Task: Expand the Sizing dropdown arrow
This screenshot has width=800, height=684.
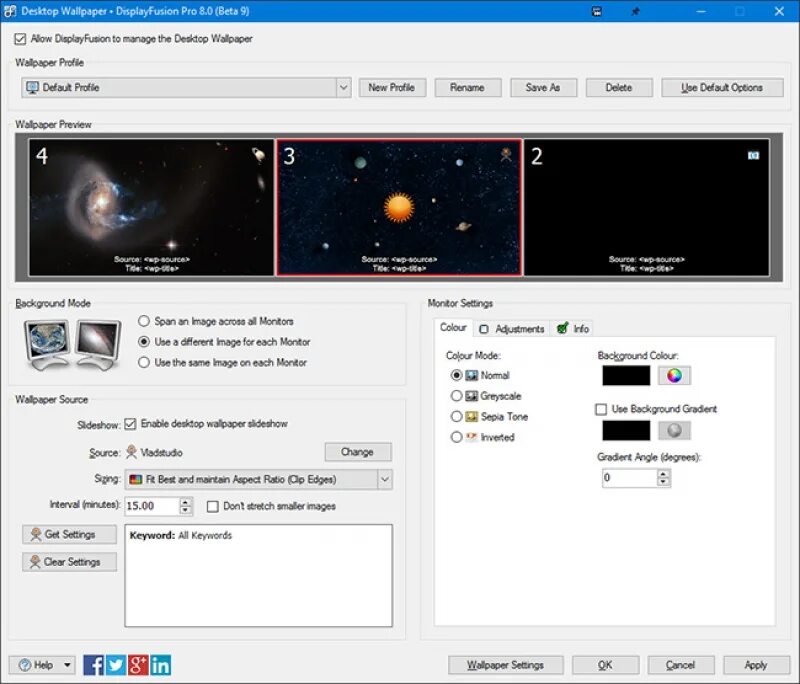Action: pos(385,479)
